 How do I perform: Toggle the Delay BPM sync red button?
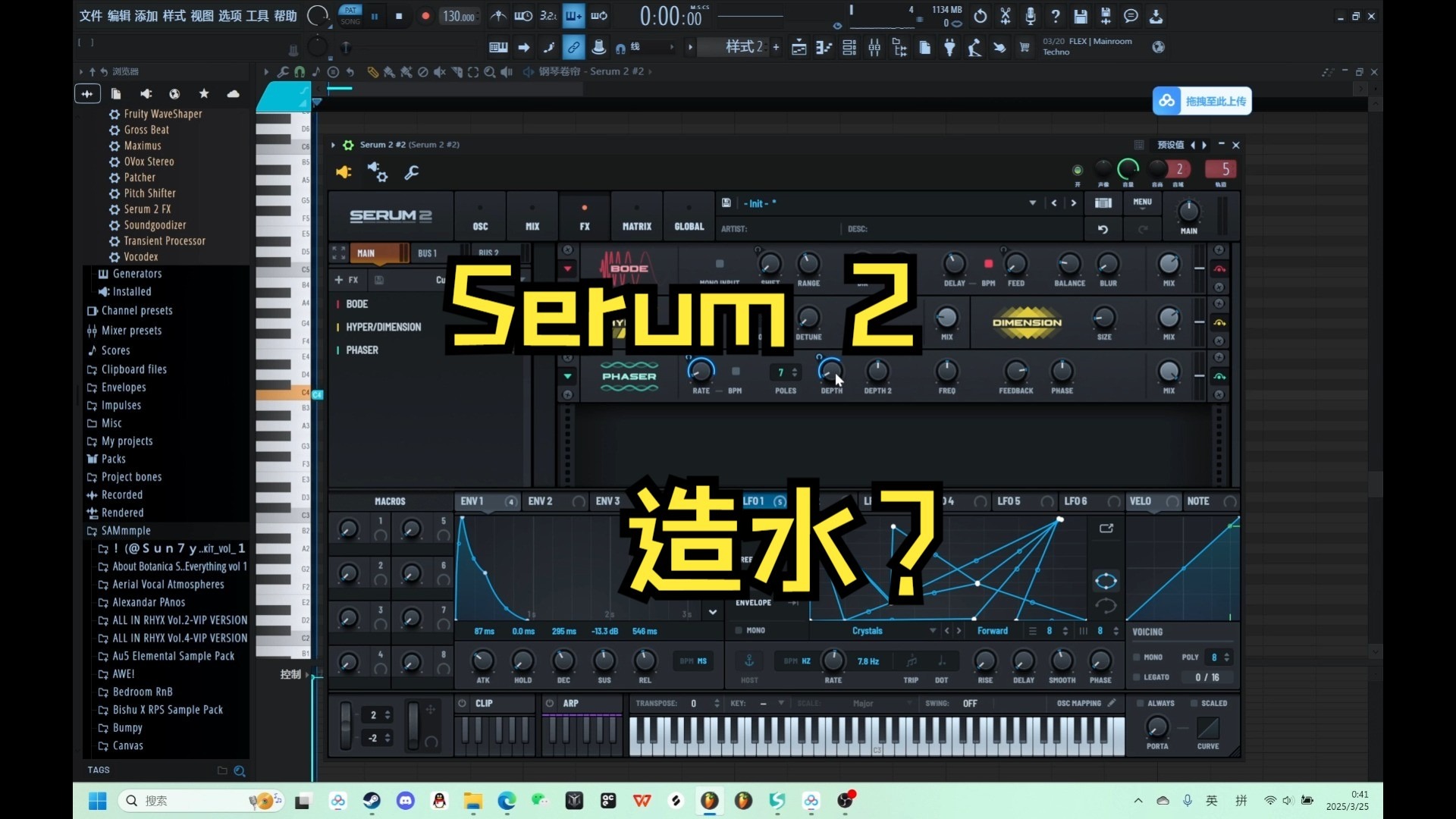pos(988,264)
